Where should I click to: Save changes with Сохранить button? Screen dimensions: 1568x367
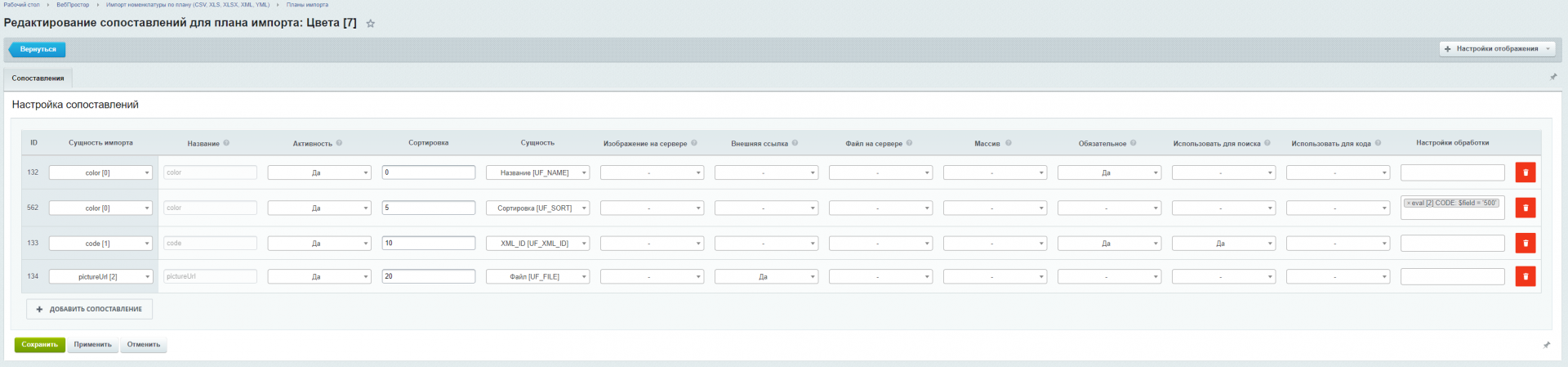pos(39,345)
